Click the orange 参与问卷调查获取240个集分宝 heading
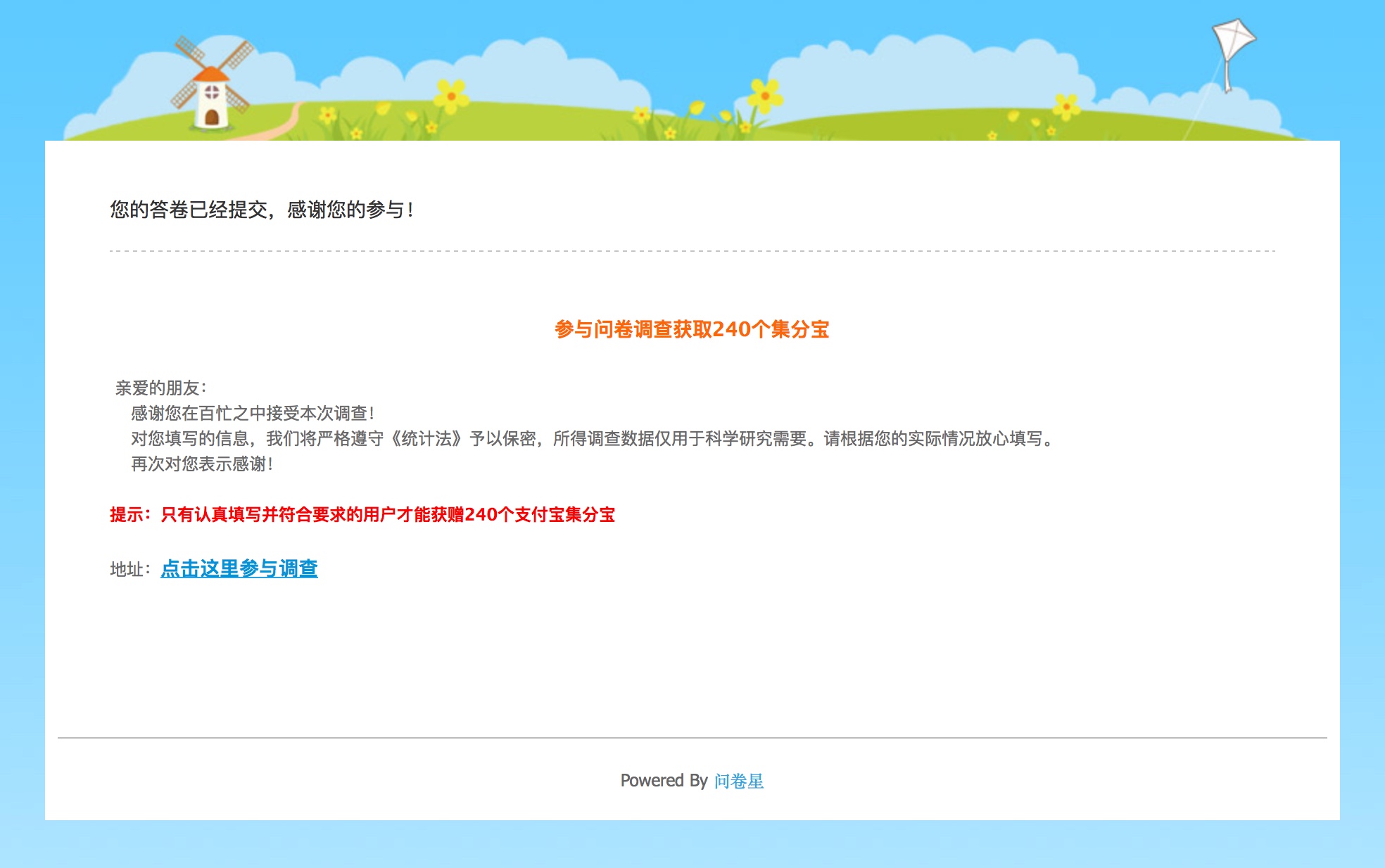The width and height of the screenshot is (1385, 868). coord(692,329)
